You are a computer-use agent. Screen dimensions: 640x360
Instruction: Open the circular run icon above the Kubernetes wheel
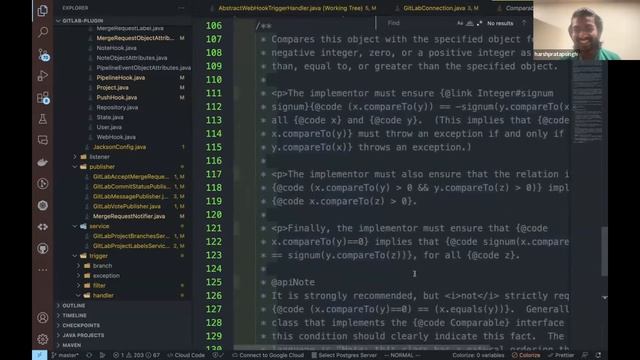pyautogui.click(x=42, y=184)
